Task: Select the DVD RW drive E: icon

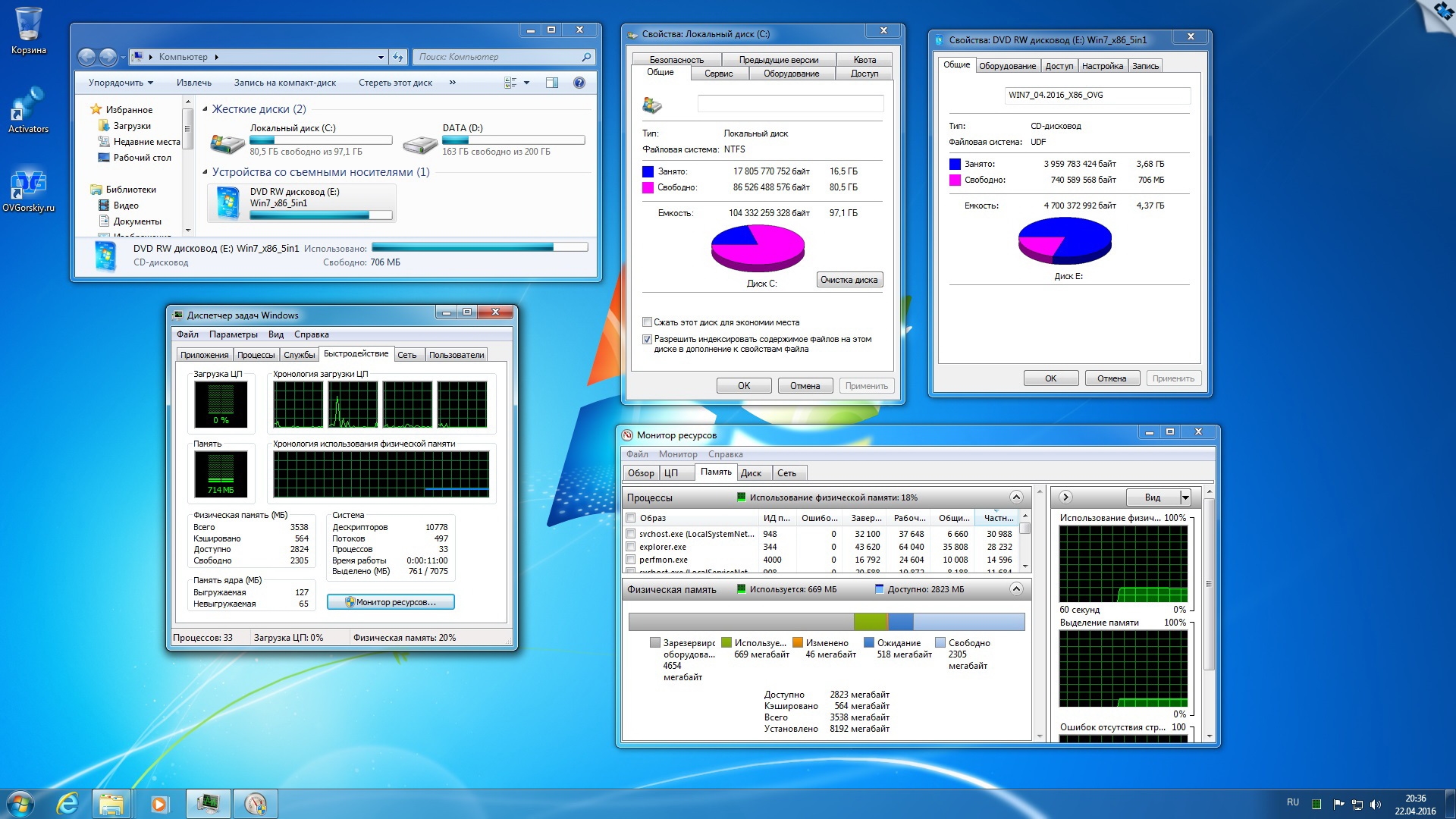Action: pyautogui.click(x=228, y=203)
